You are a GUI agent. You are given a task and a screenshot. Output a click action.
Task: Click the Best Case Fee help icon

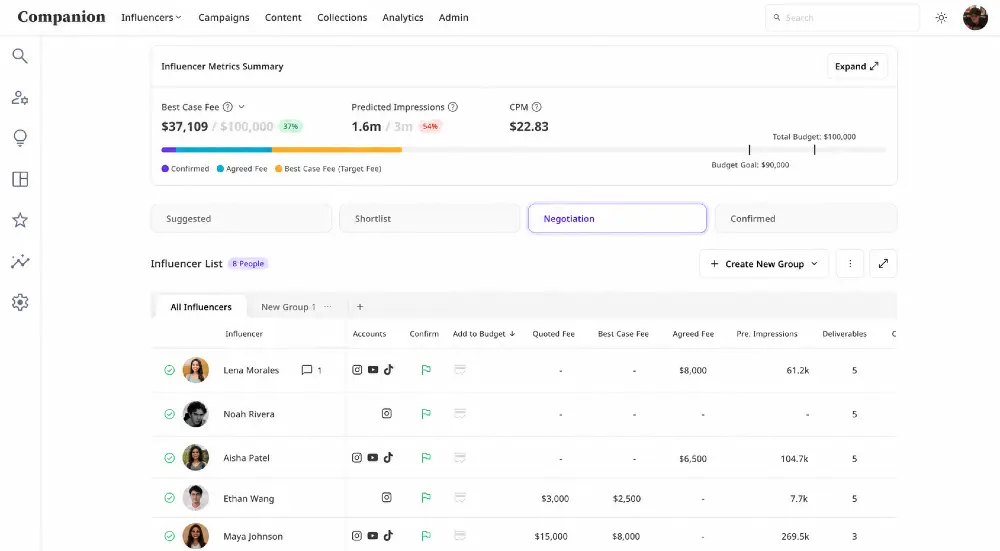pyautogui.click(x=228, y=107)
